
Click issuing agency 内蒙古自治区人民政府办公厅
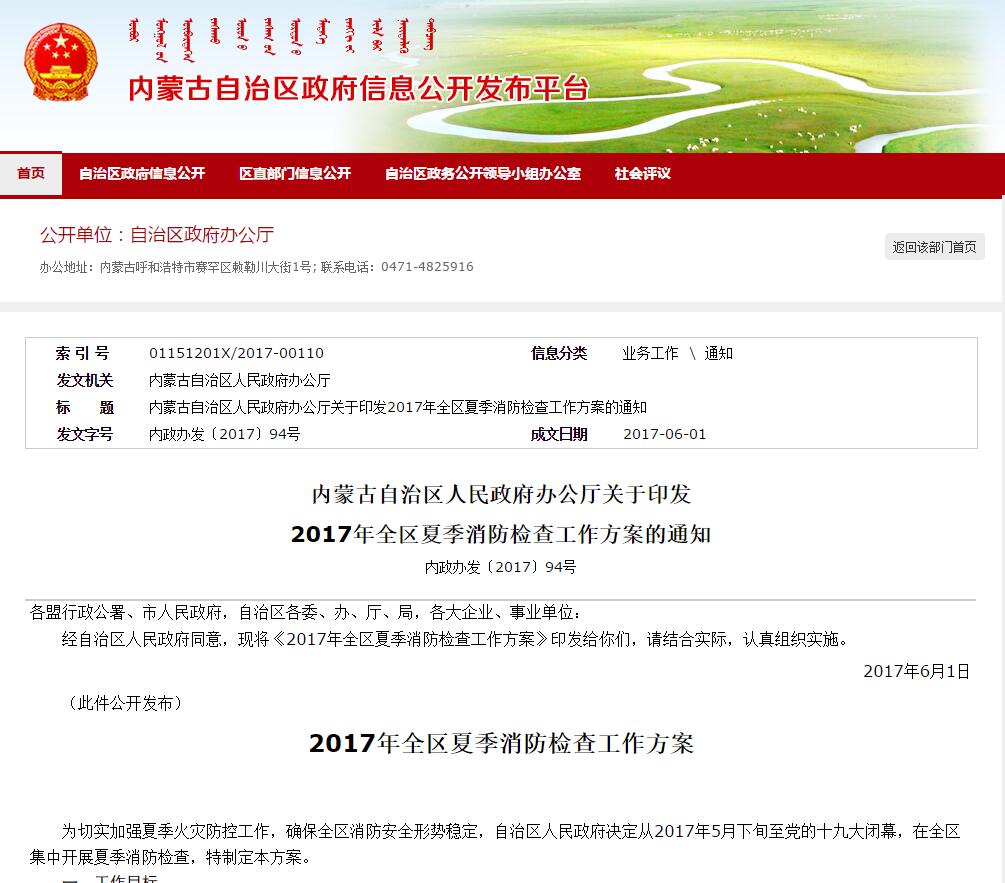240,380
